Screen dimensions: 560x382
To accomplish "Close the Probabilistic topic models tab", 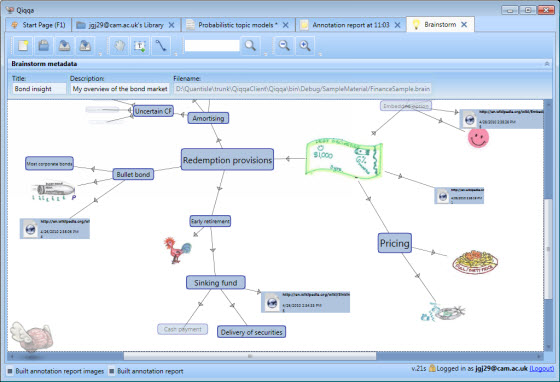I will coord(285,25).
